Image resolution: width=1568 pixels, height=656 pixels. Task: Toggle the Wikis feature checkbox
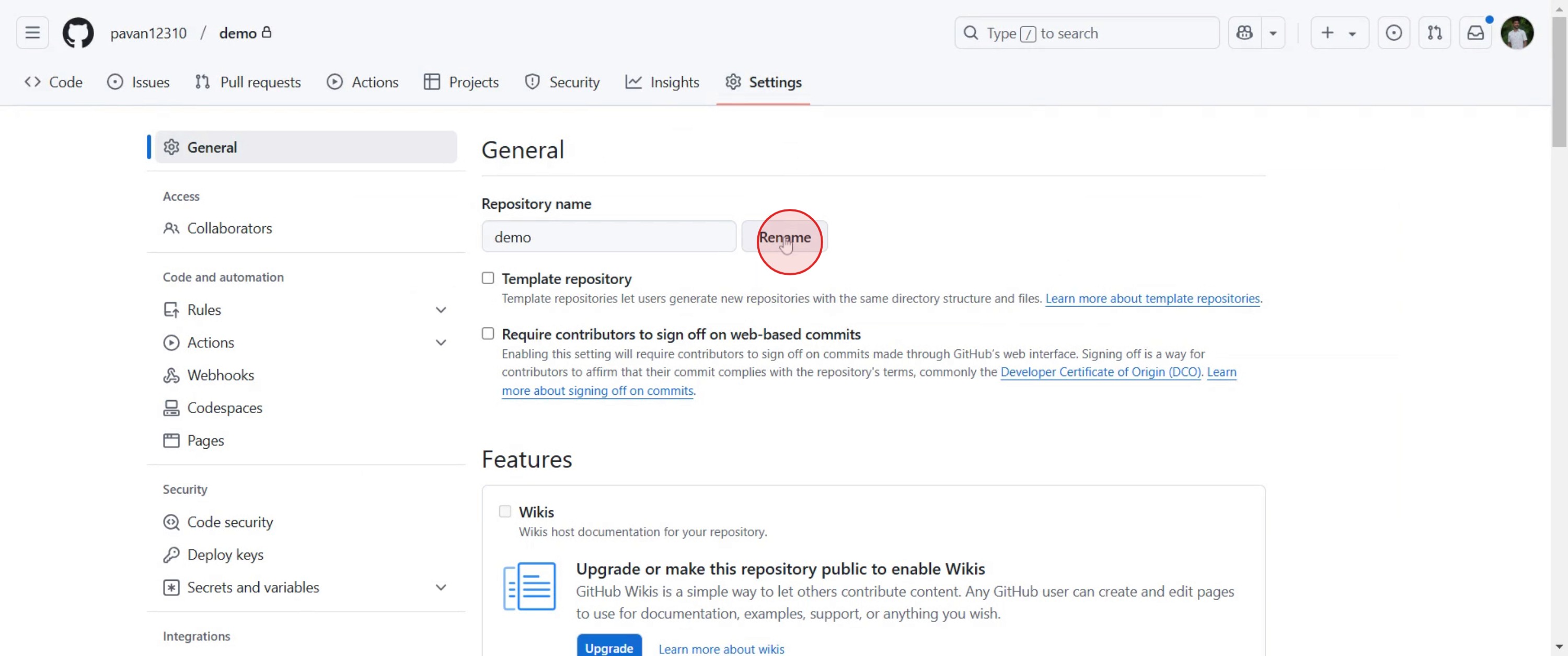point(504,511)
